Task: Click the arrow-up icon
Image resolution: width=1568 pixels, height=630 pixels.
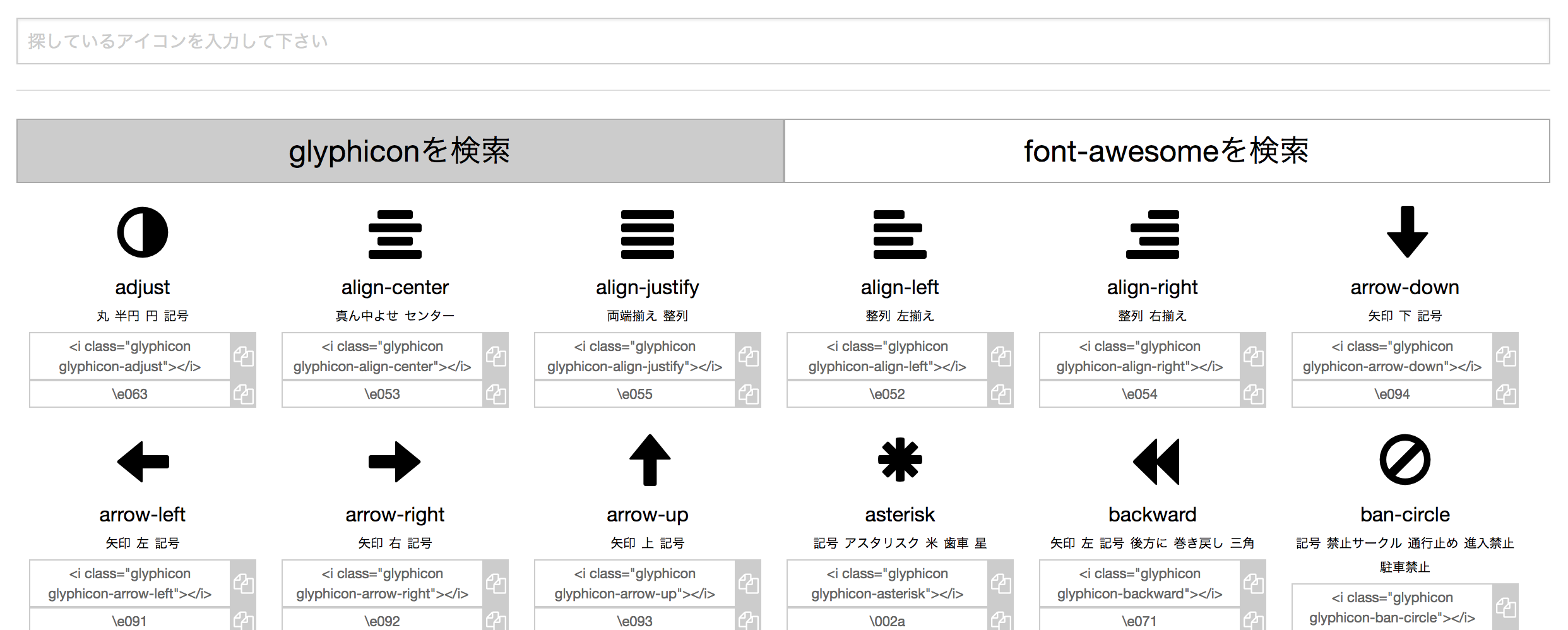Action: 650,460
